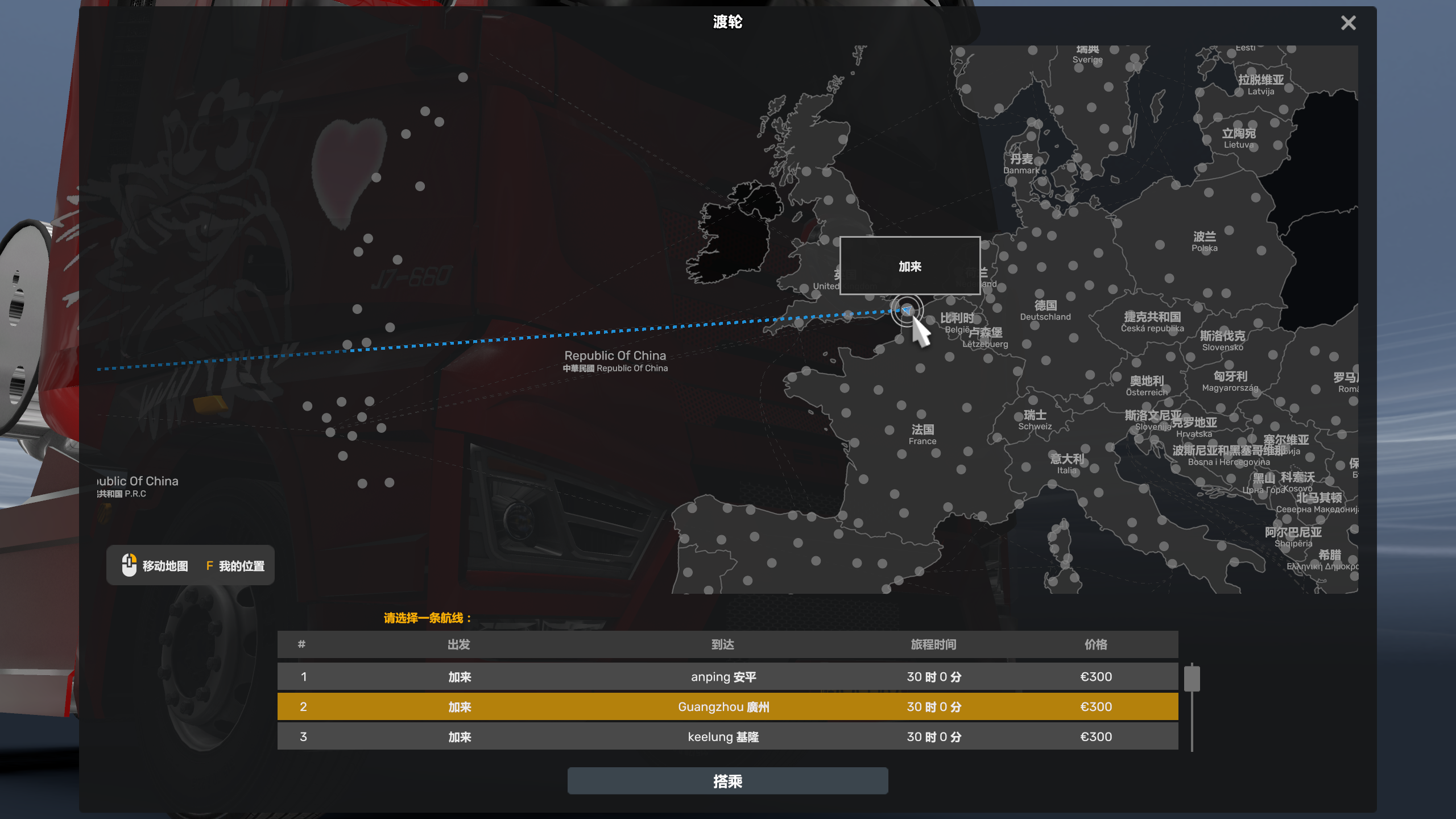Click 30 时 0 分 in keelung row
The image size is (1456, 819).
point(934,737)
